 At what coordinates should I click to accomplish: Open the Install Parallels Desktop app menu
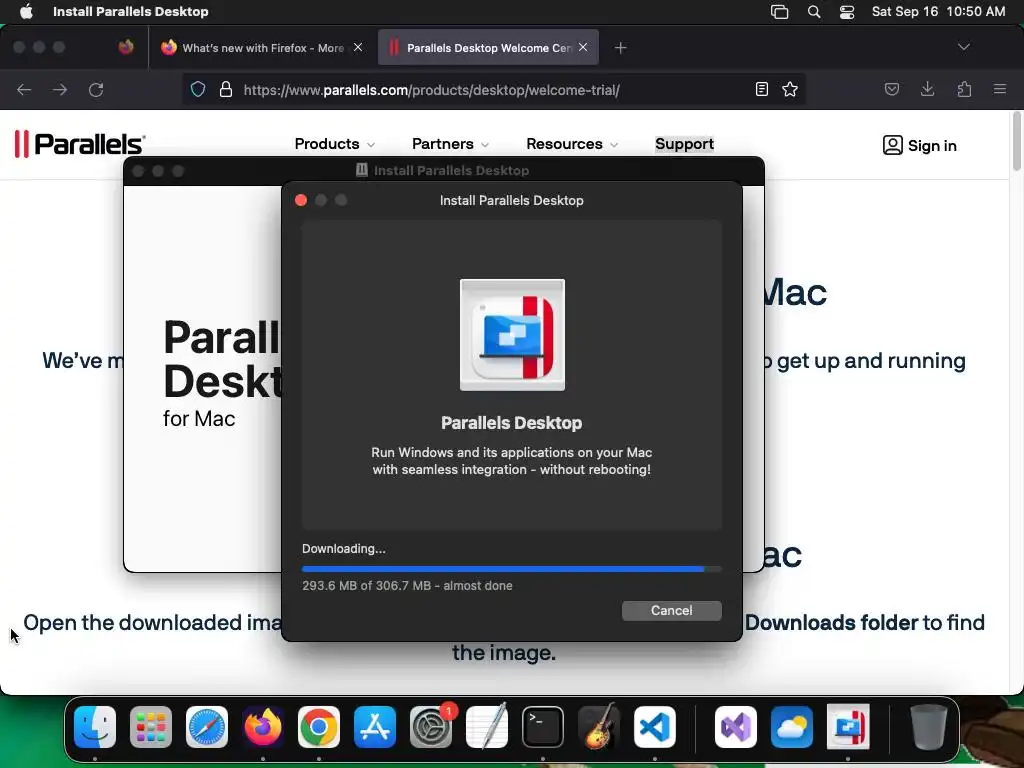click(x=131, y=12)
